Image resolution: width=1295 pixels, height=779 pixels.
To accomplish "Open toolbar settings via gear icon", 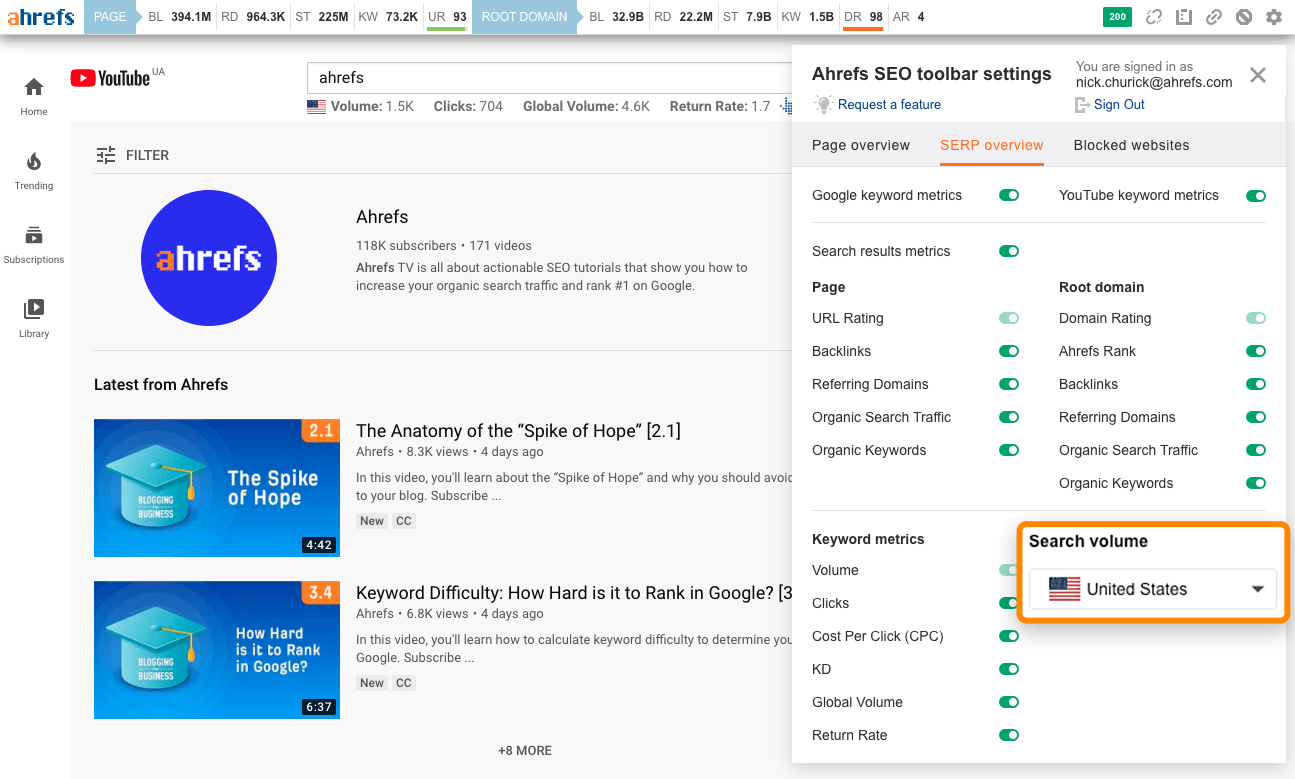I will pyautogui.click(x=1273, y=17).
